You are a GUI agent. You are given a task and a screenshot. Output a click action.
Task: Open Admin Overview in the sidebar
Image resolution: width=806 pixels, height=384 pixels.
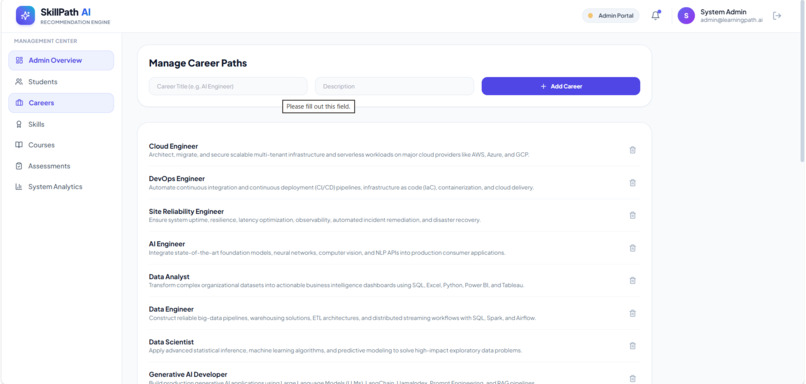click(61, 60)
